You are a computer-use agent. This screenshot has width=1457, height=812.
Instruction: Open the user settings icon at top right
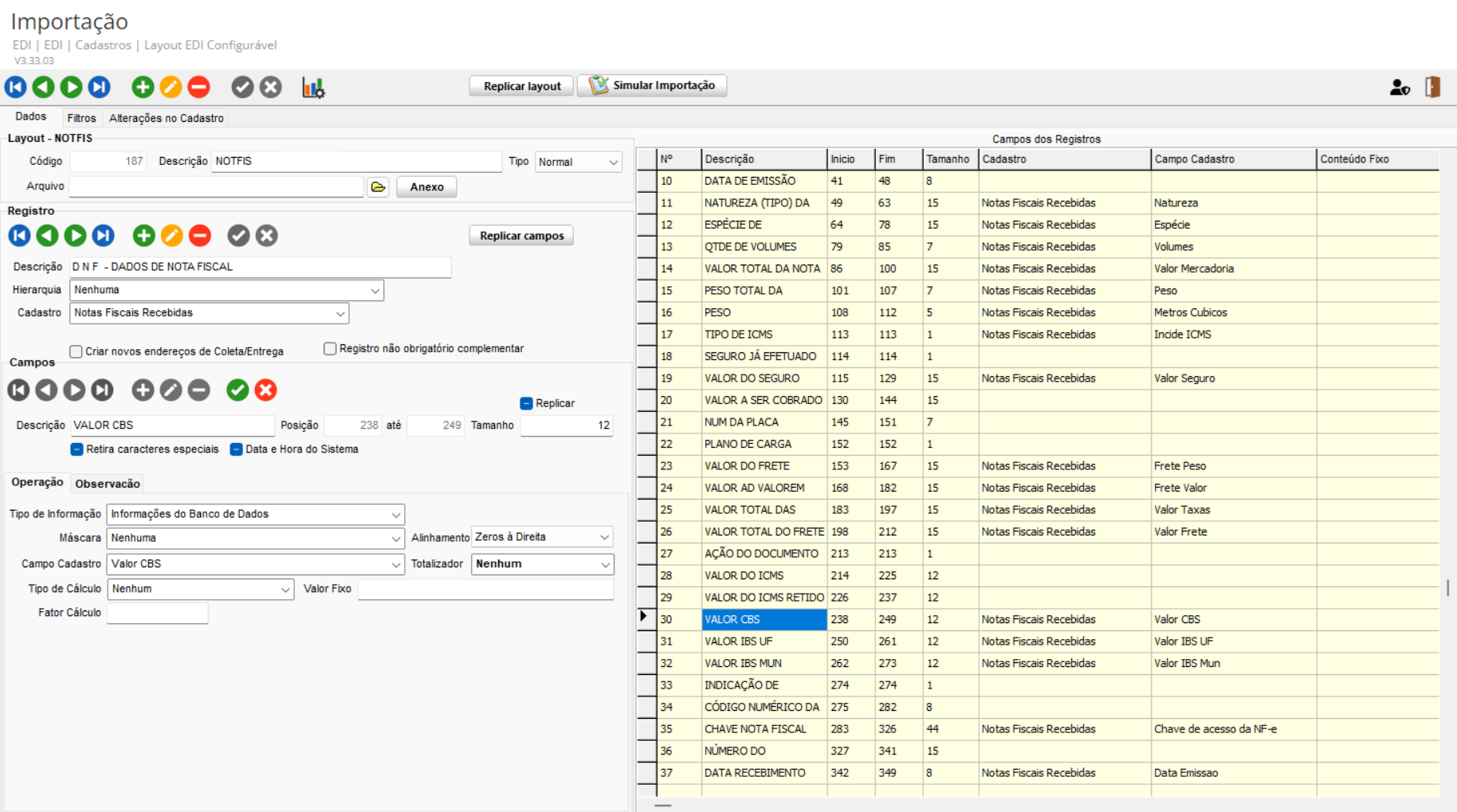[1400, 88]
